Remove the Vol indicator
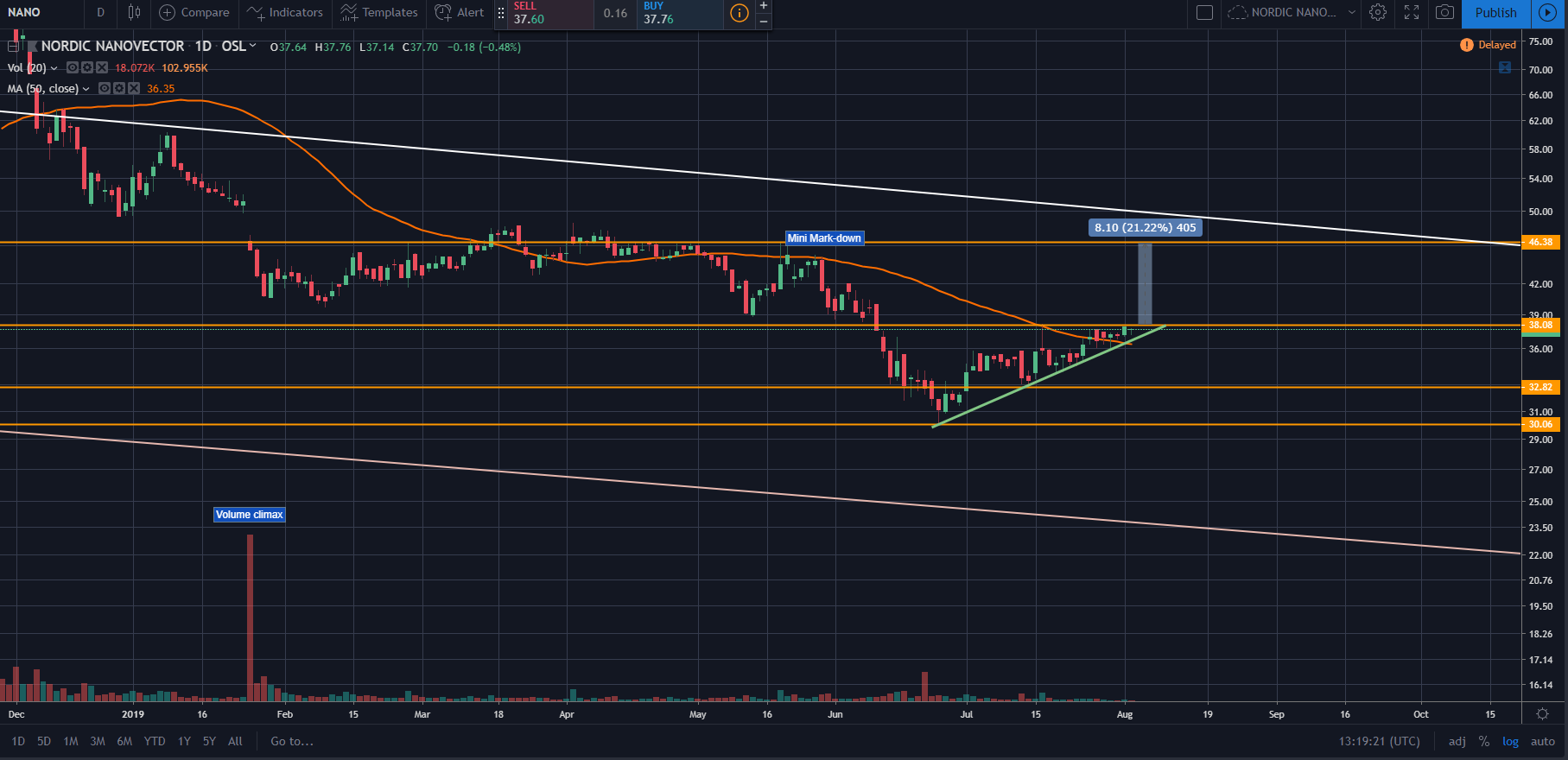Screen dimensions: 1568x760 pyautogui.click(x=102, y=67)
